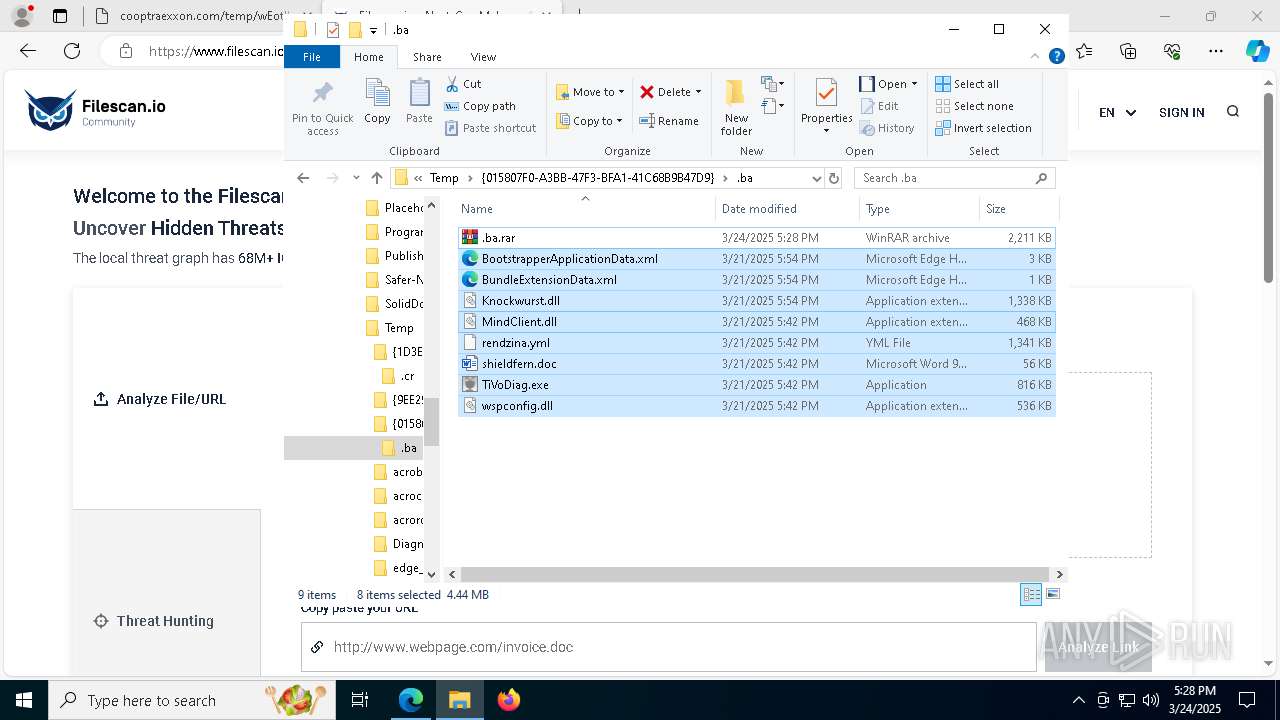Refresh the current folder view
Viewport: 1280px width, 720px height.
(x=833, y=178)
